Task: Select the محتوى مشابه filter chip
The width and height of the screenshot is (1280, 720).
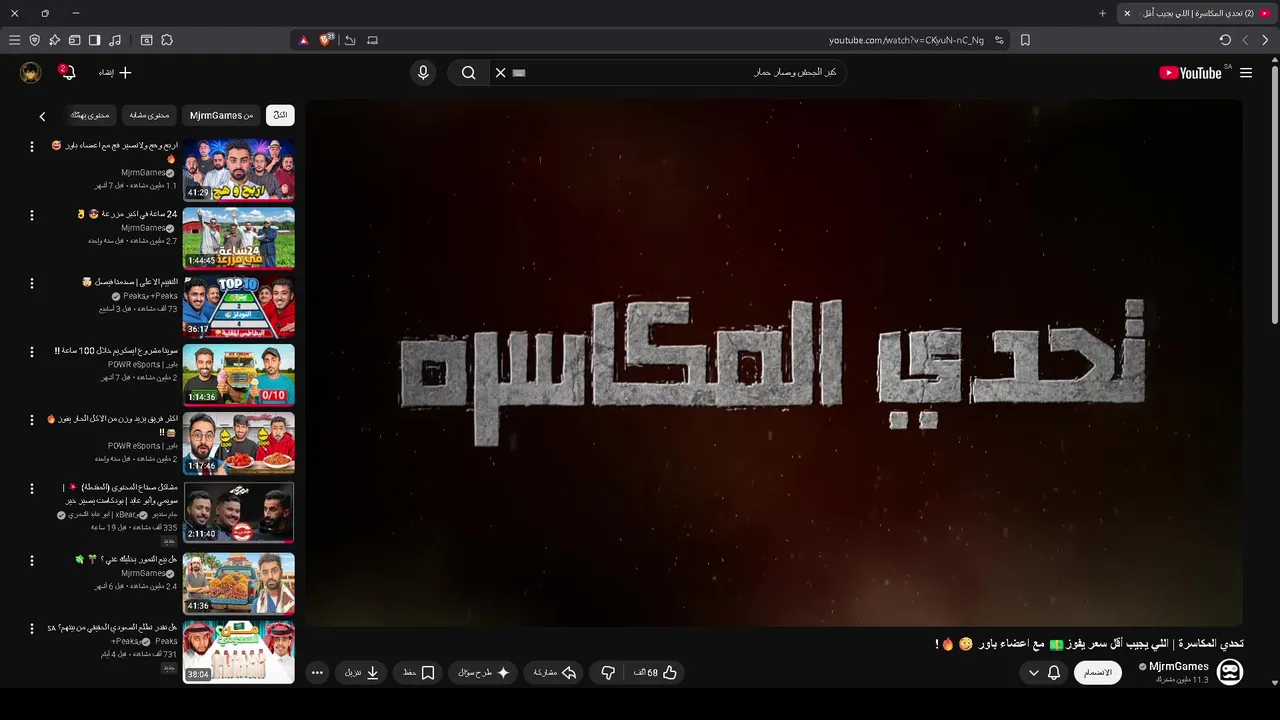Action: (x=150, y=116)
